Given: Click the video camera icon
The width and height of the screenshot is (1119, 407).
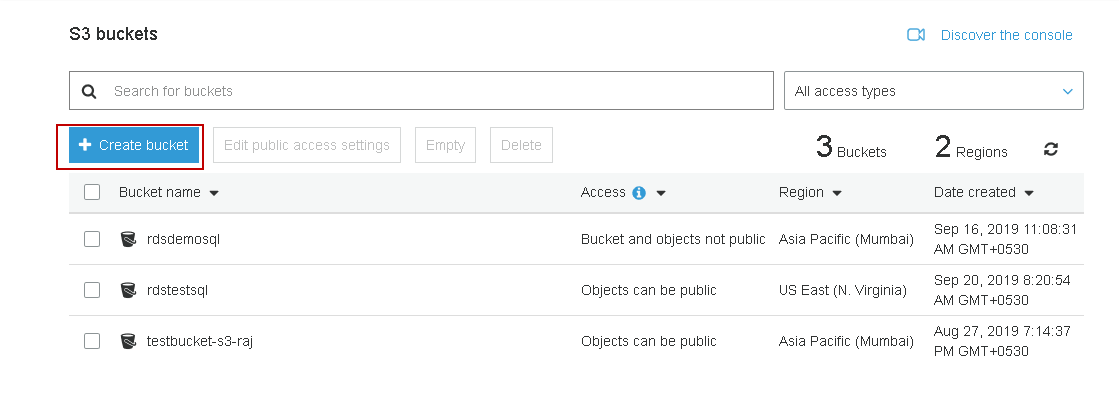Looking at the screenshot, I should tap(916, 35).
